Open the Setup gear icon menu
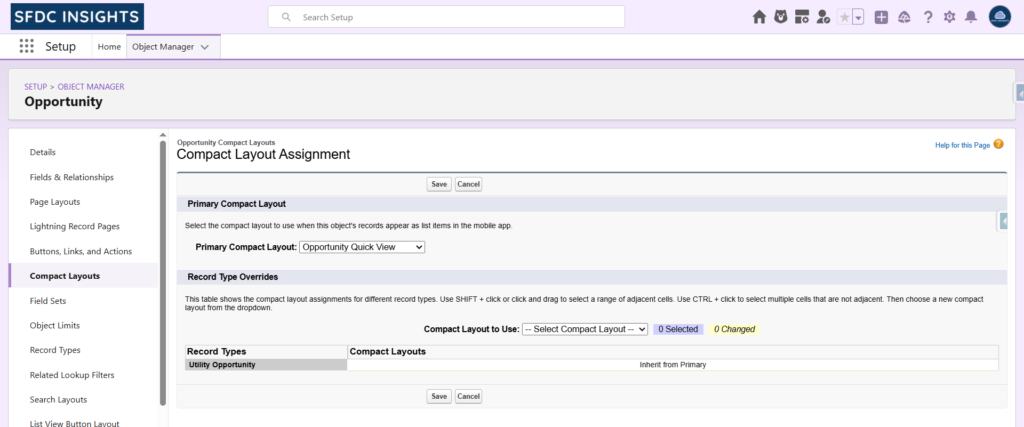Viewport: 1024px width, 427px height. (x=949, y=17)
